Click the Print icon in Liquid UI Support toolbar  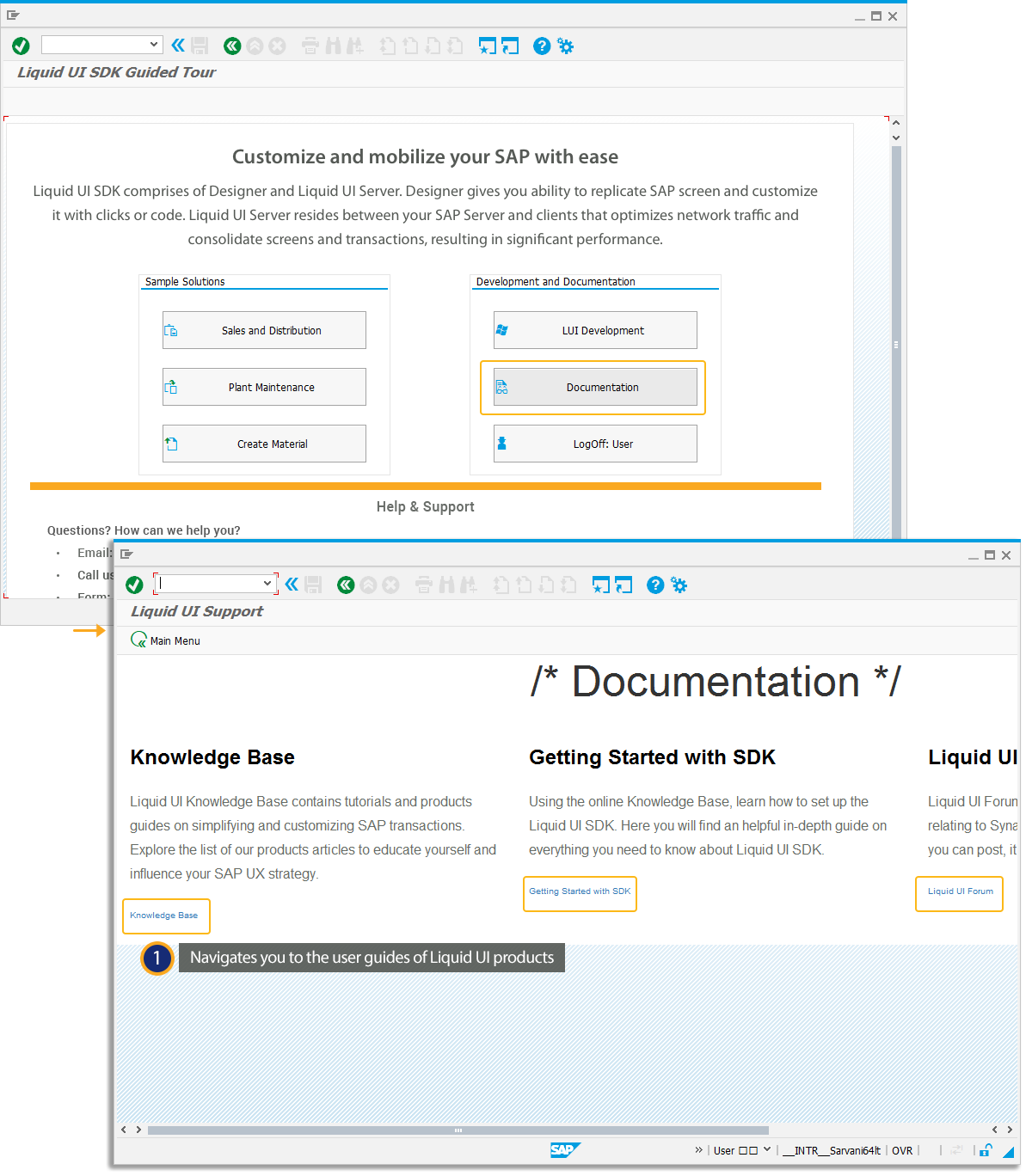pyautogui.click(x=424, y=585)
